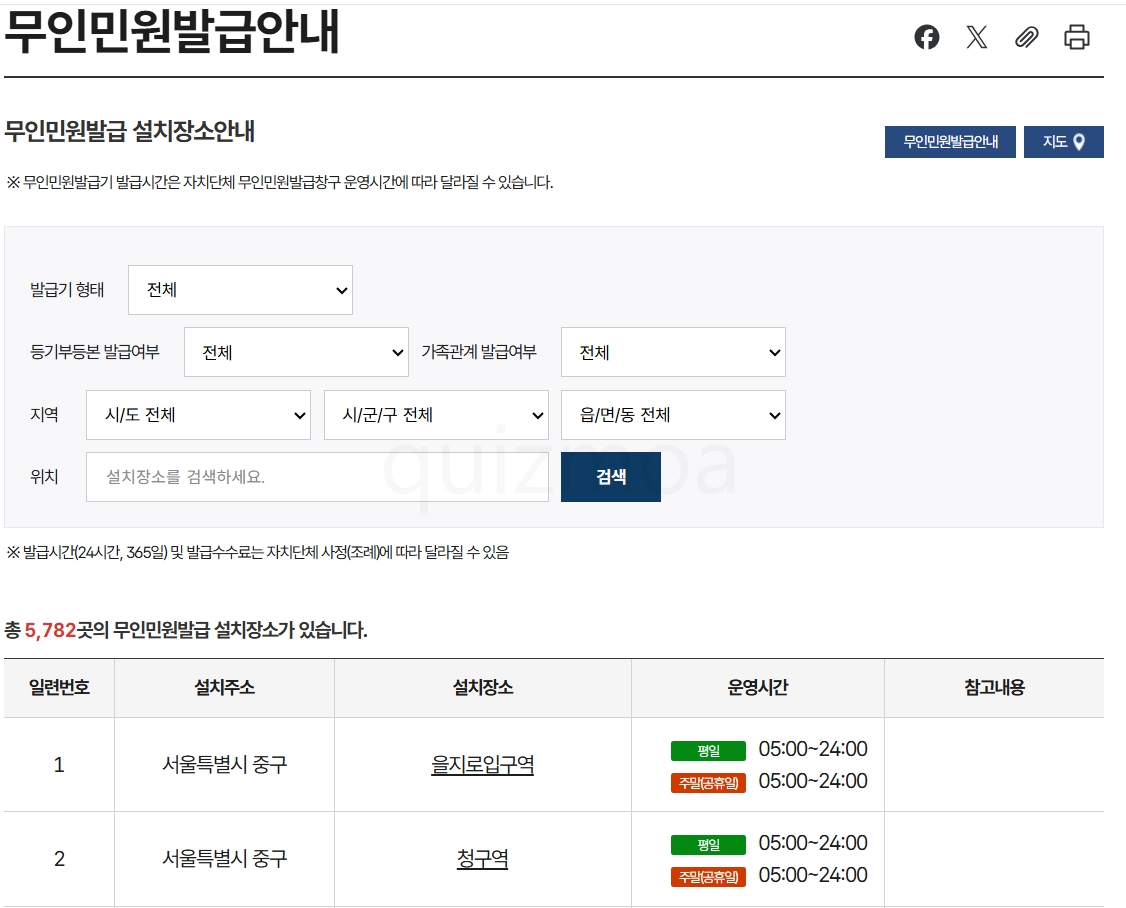Image resolution: width=1126 pixels, height=908 pixels.
Task: Focus the 설치장소 search input field
Action: (317, 477)
